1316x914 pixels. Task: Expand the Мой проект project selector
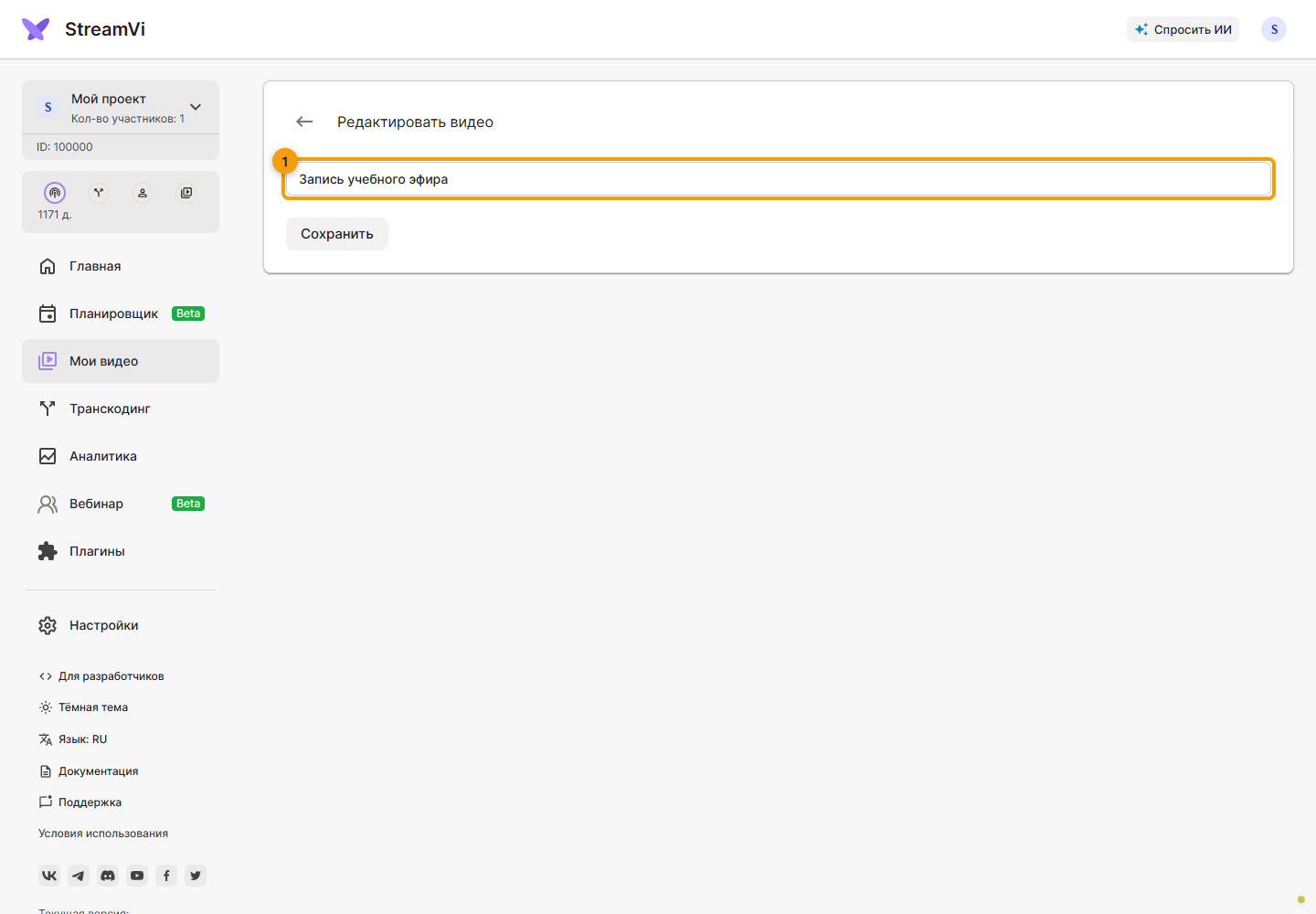(x=121, y=108)
